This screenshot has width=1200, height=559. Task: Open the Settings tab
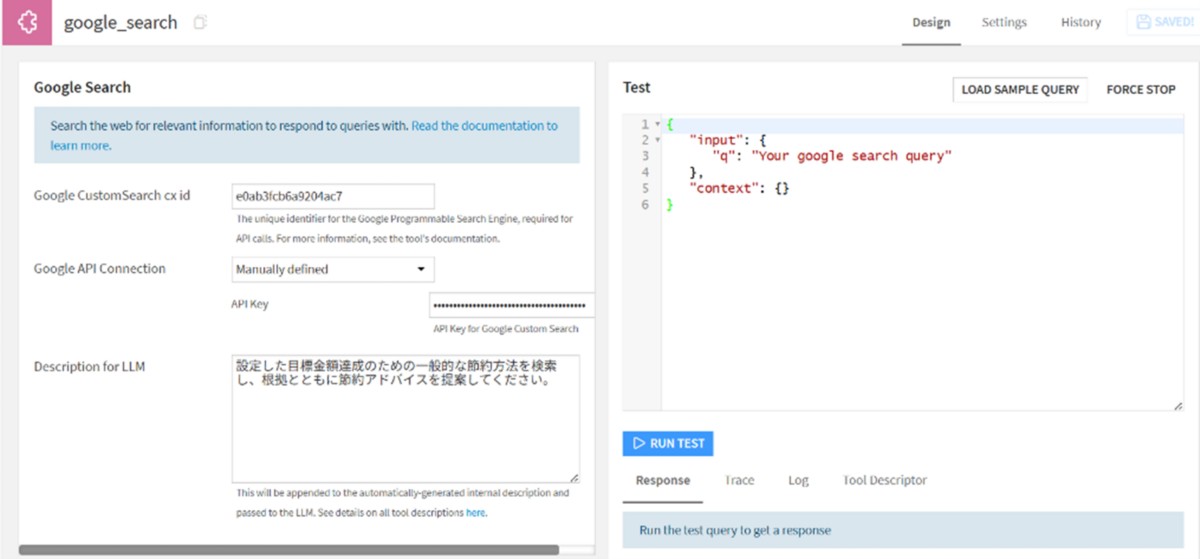click(1004, 22)
